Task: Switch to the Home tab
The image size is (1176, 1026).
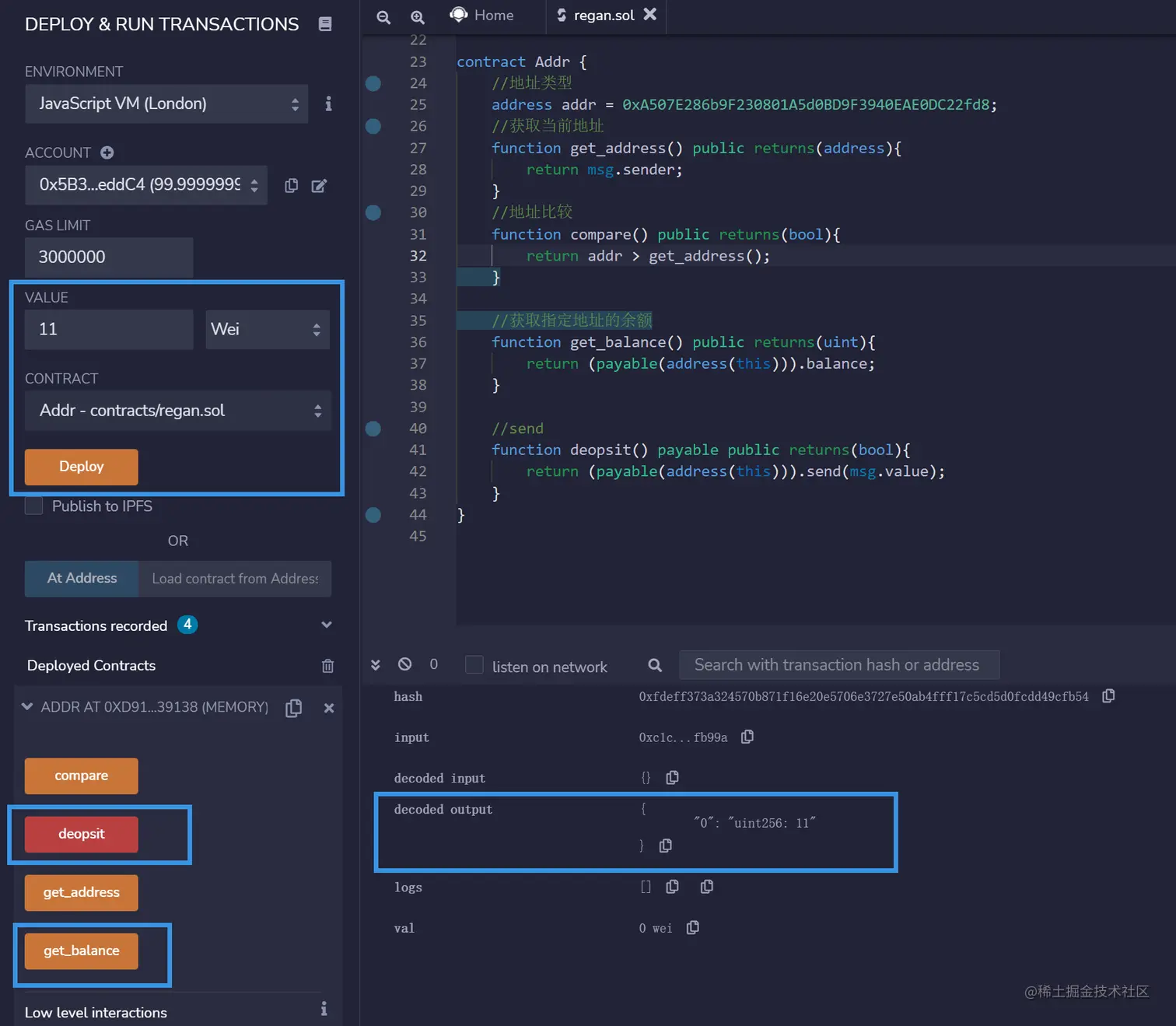Action: (x=482, y=16)
